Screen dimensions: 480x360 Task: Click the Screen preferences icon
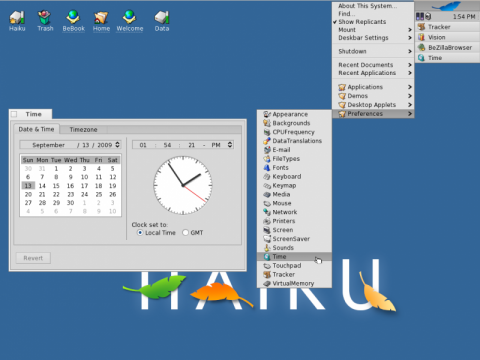pyautogui.click(x=267, y=230)
